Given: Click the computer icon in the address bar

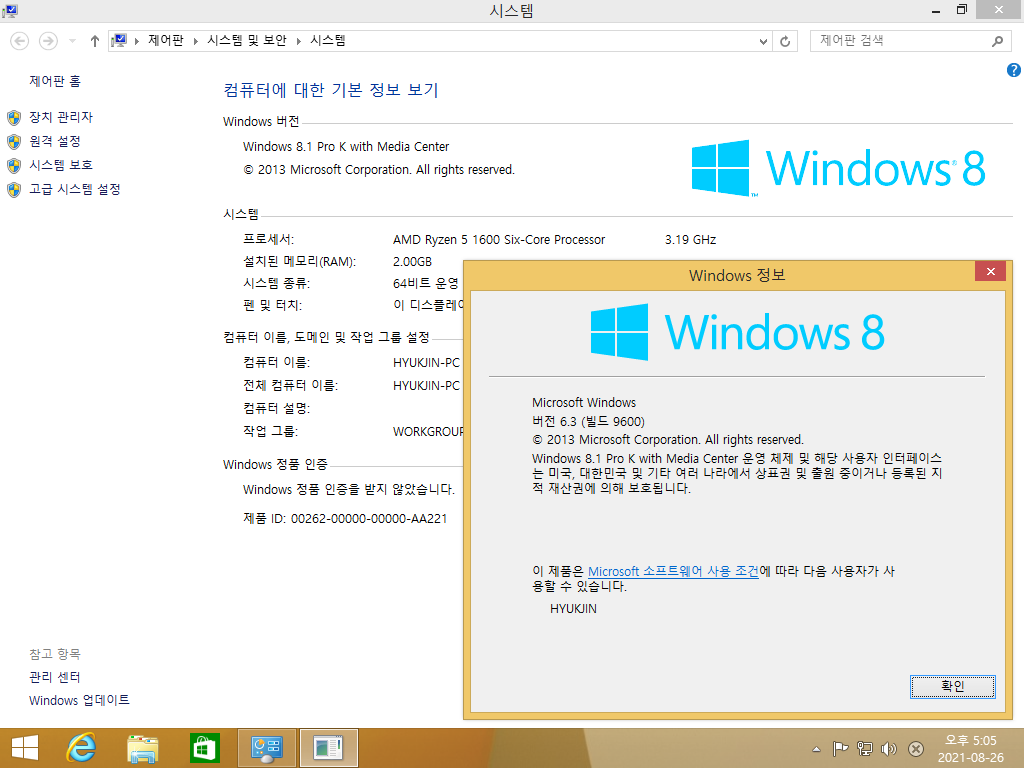Looking at the screenshot, I should (x=119, y=41).
